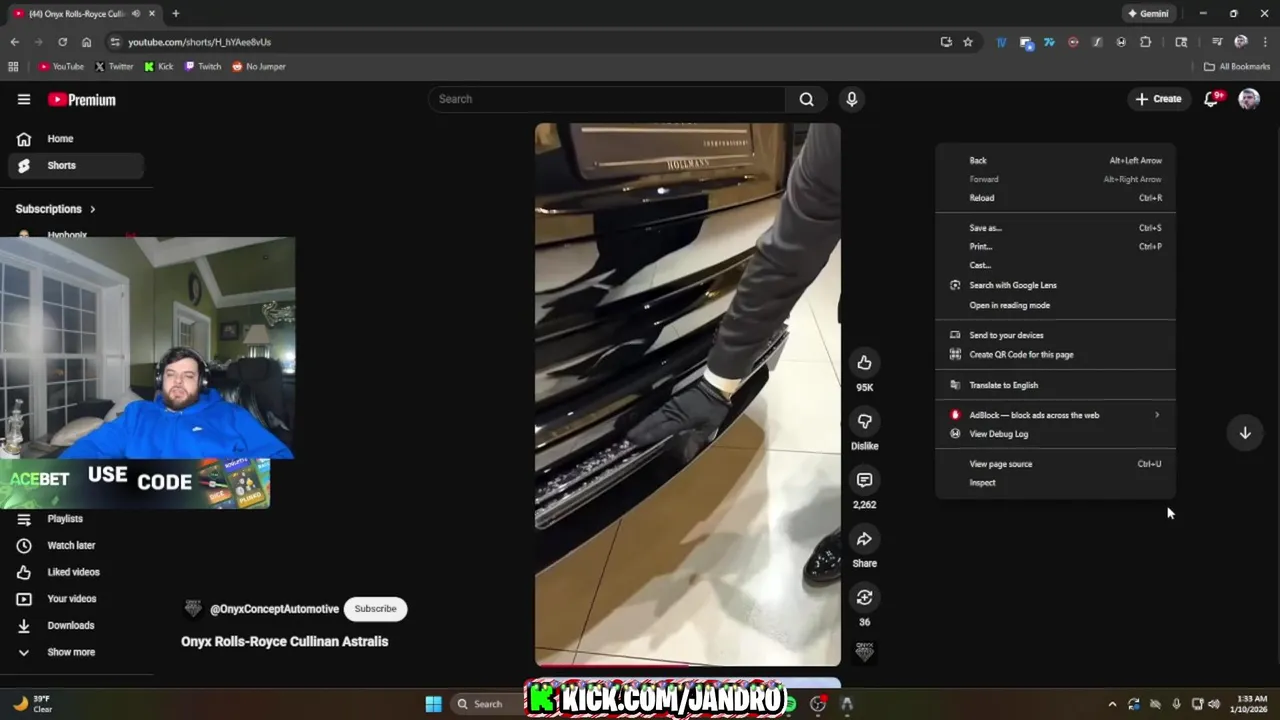
Task: Open the YouTube hamburger guide menu
Action: (x=24, y=99)
